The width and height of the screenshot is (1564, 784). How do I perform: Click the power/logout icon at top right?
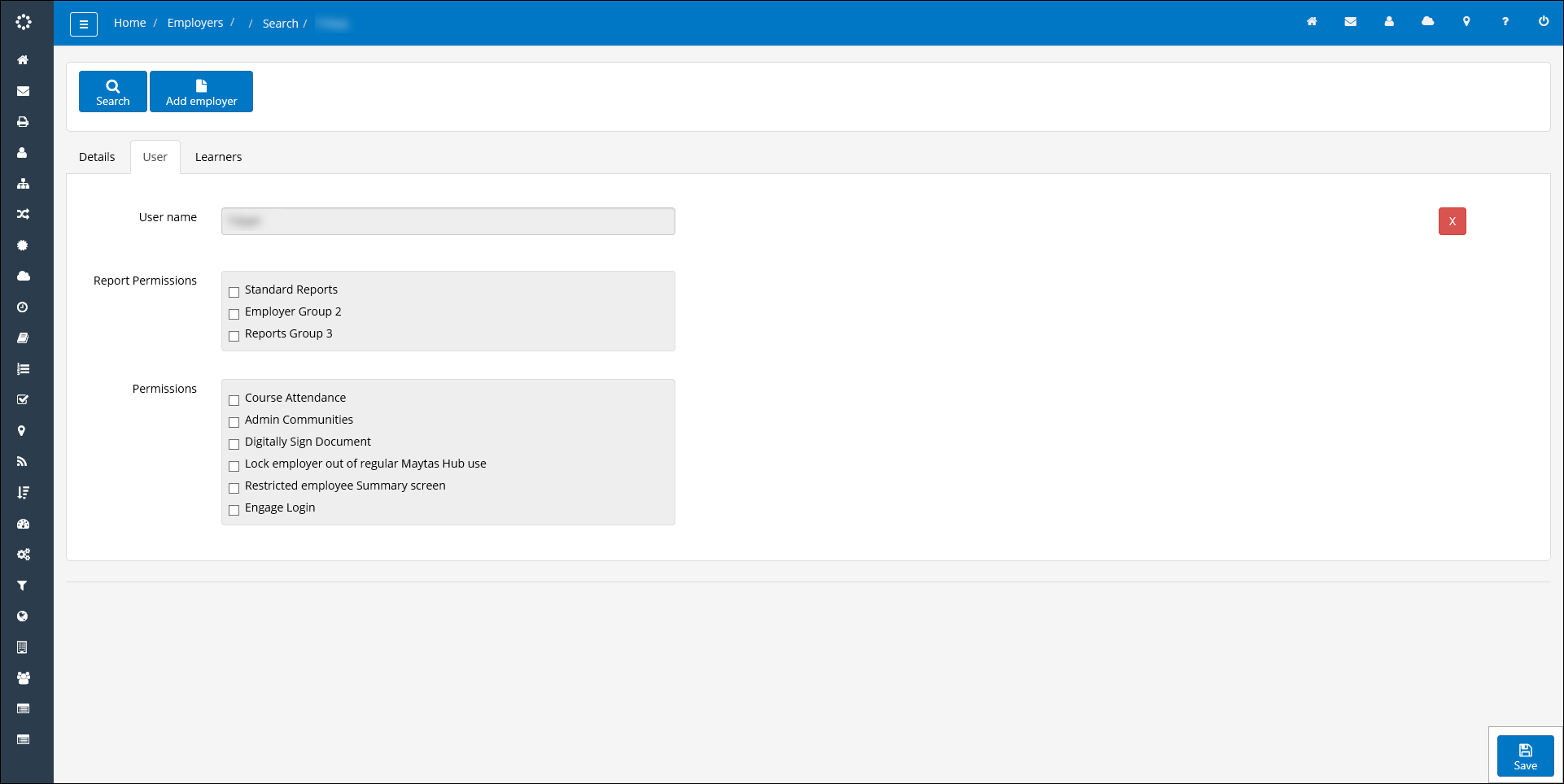[x=1544, y=22]
